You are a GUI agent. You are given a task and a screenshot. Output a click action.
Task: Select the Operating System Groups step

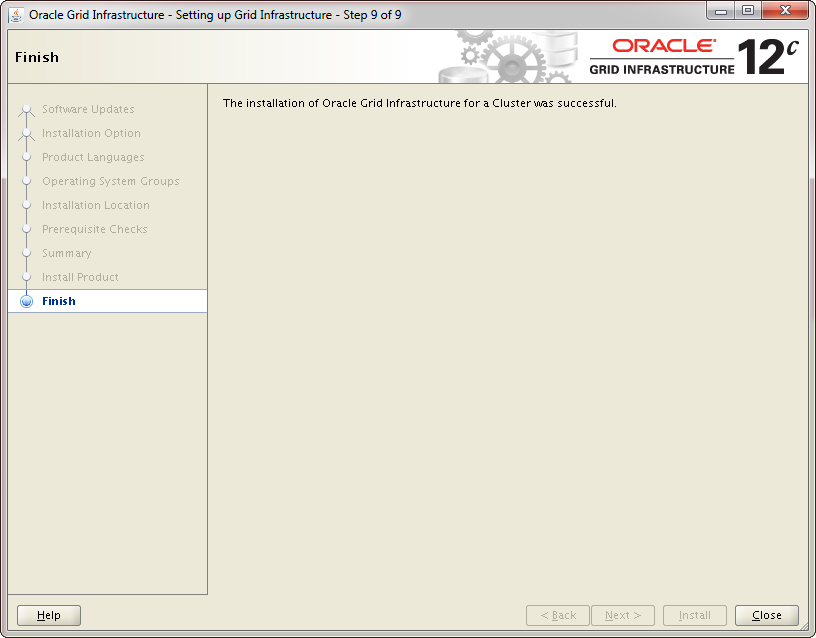110,181
